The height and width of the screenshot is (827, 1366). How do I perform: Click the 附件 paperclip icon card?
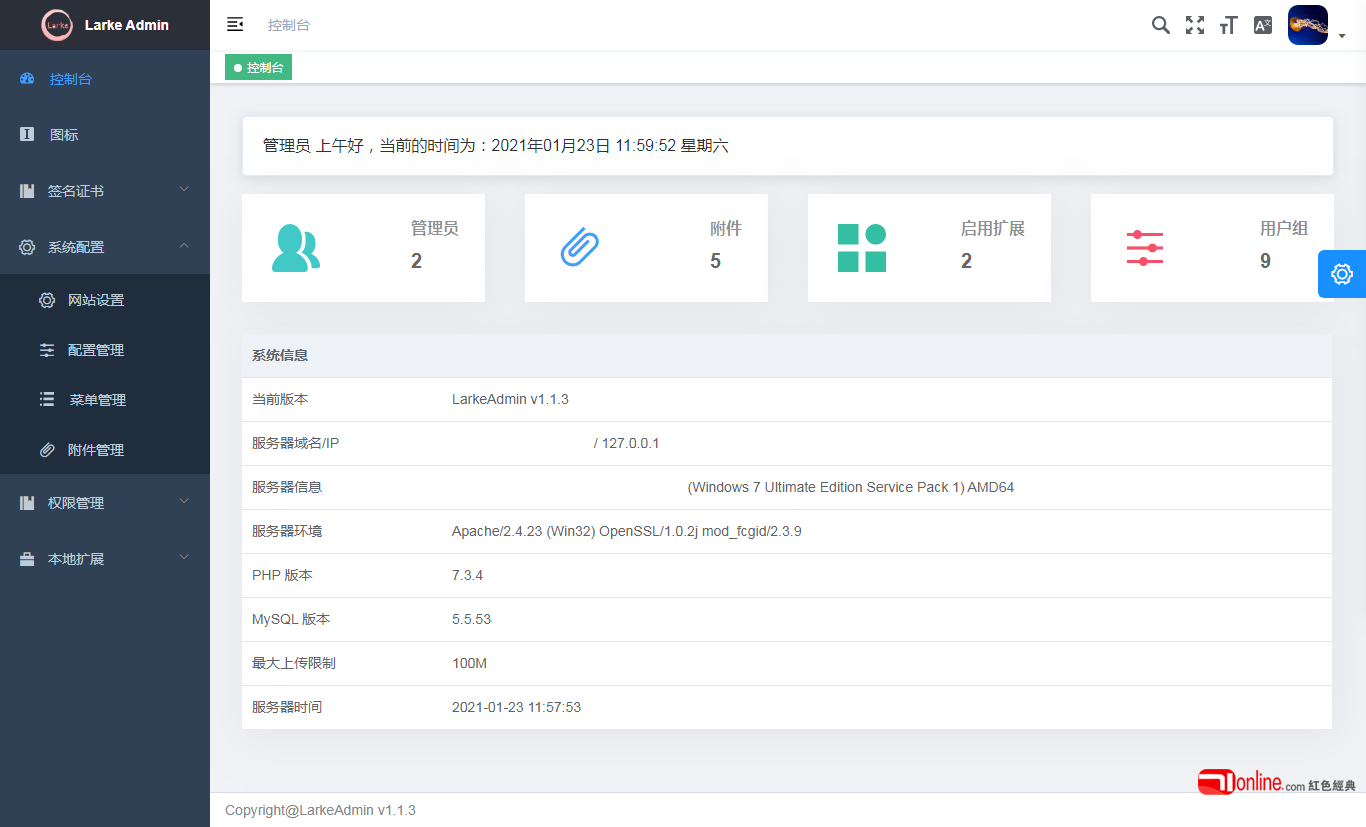point(646,248)
